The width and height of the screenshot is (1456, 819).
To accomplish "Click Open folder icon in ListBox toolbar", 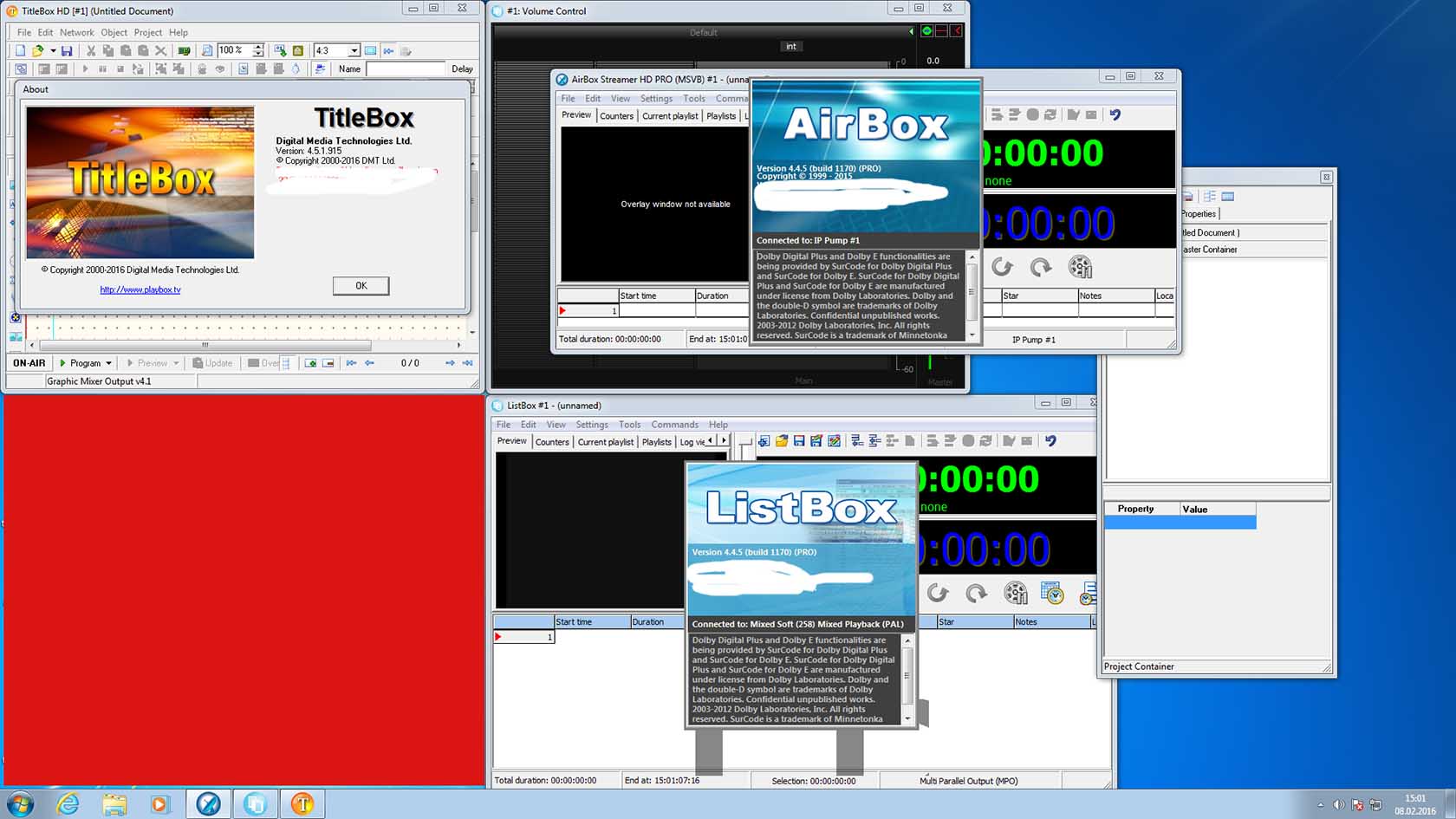I will 782,441.
